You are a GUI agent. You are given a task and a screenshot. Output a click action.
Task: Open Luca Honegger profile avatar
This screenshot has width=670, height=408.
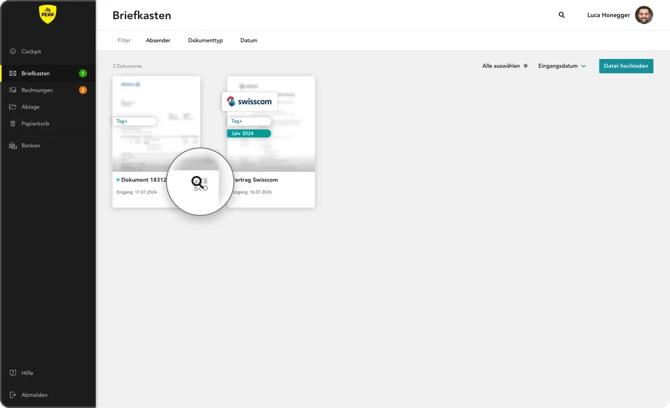click(644, 15)
